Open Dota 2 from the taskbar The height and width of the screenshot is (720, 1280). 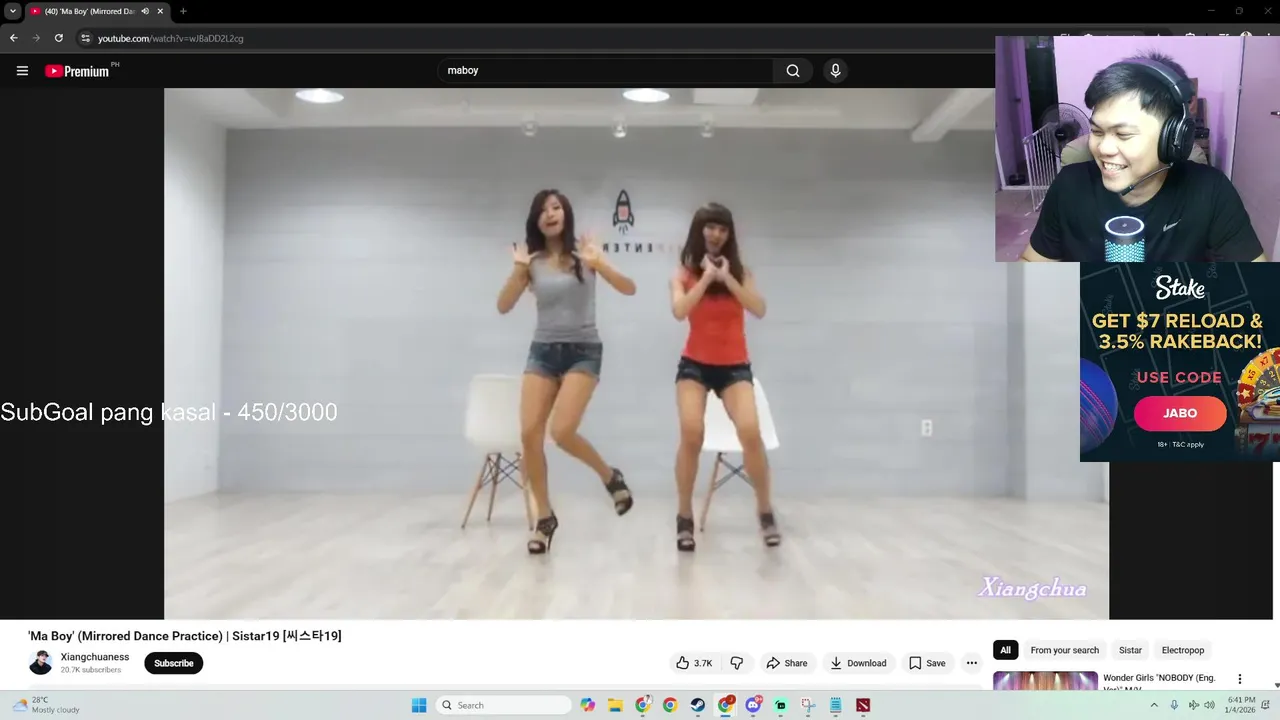[863, 705]
